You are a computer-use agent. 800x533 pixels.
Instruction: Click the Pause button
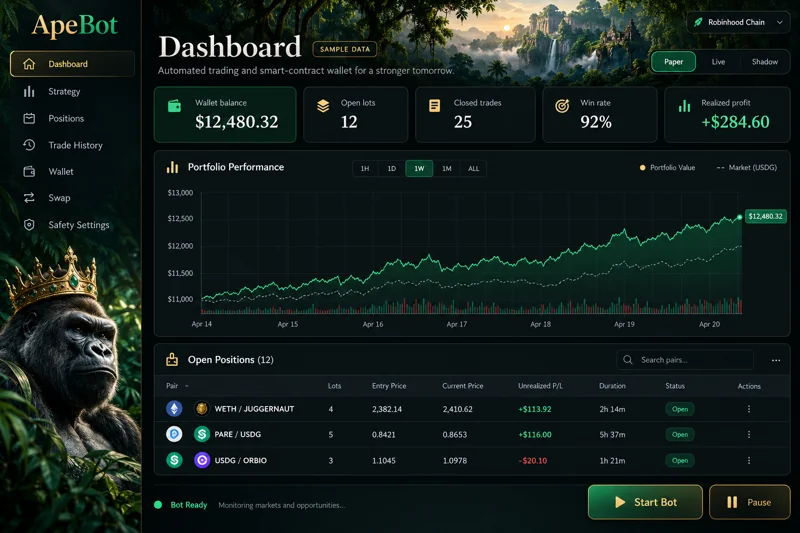(x=749, y=502)
